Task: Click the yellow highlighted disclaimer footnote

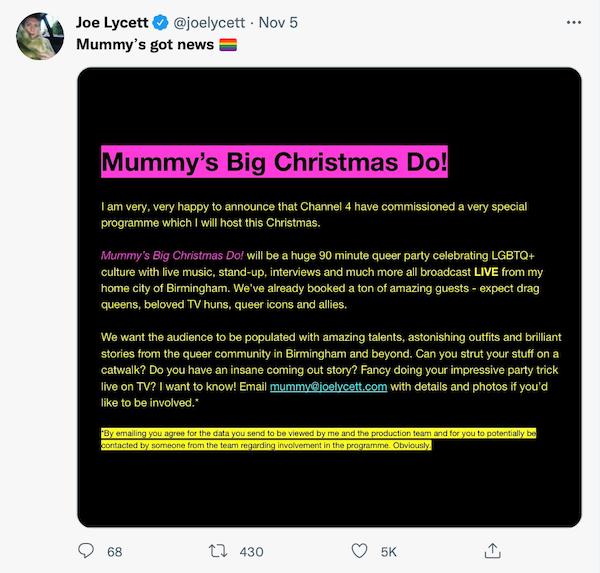Action: (x=318, y=439)
